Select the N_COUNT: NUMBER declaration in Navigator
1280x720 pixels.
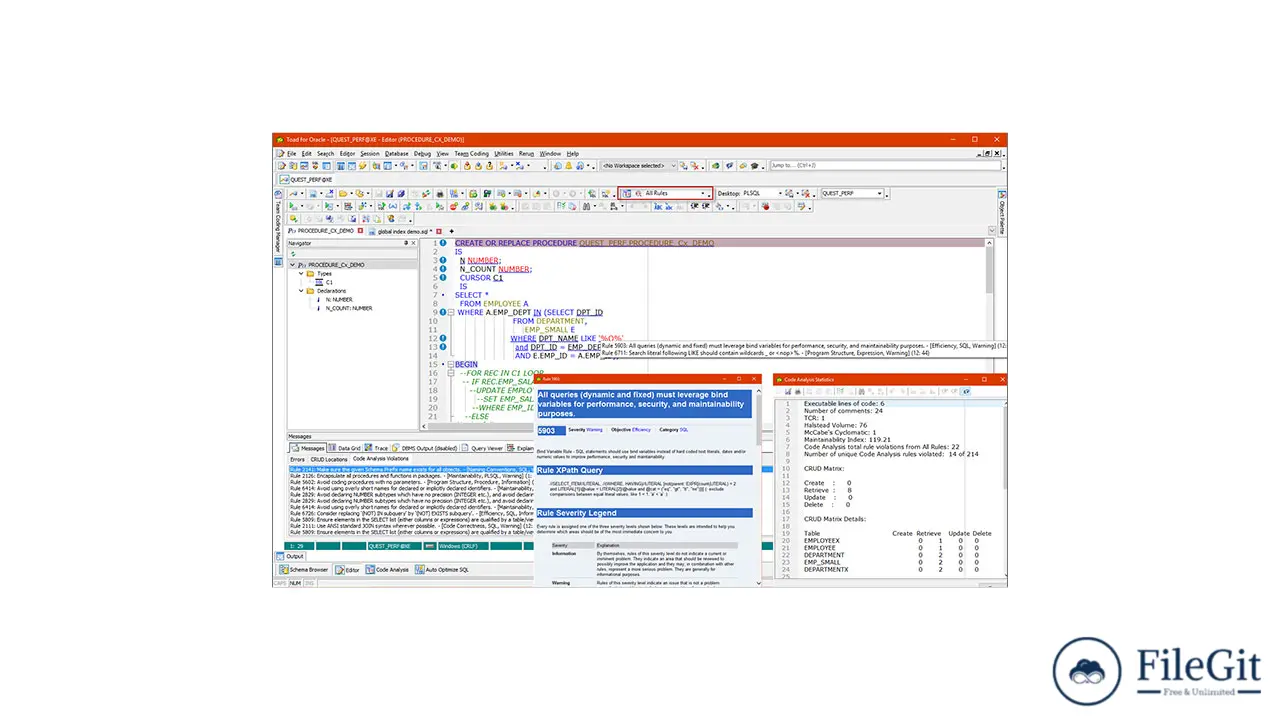(351, 308)
